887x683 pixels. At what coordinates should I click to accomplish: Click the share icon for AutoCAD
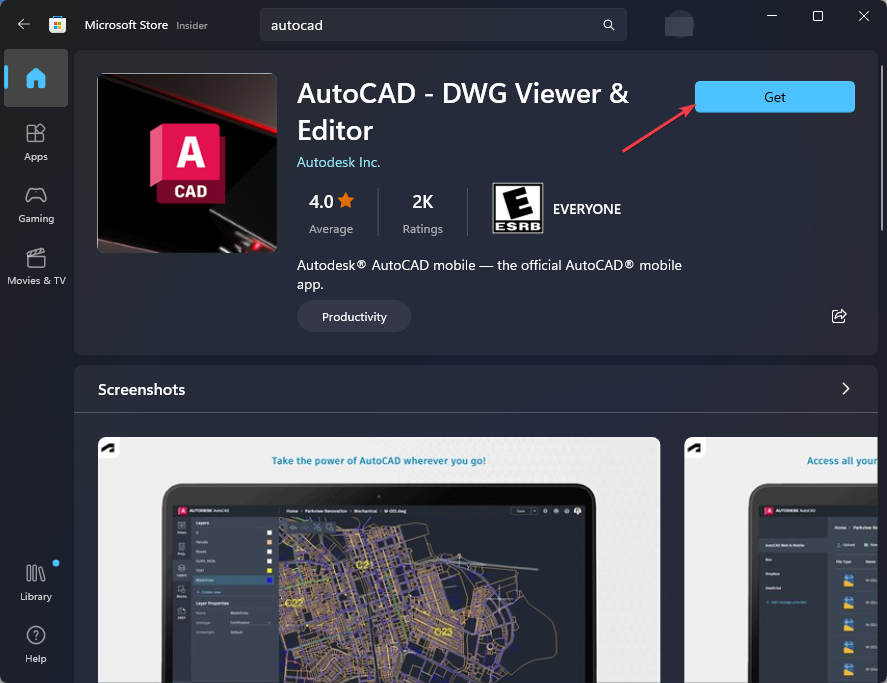coord(839,316)
